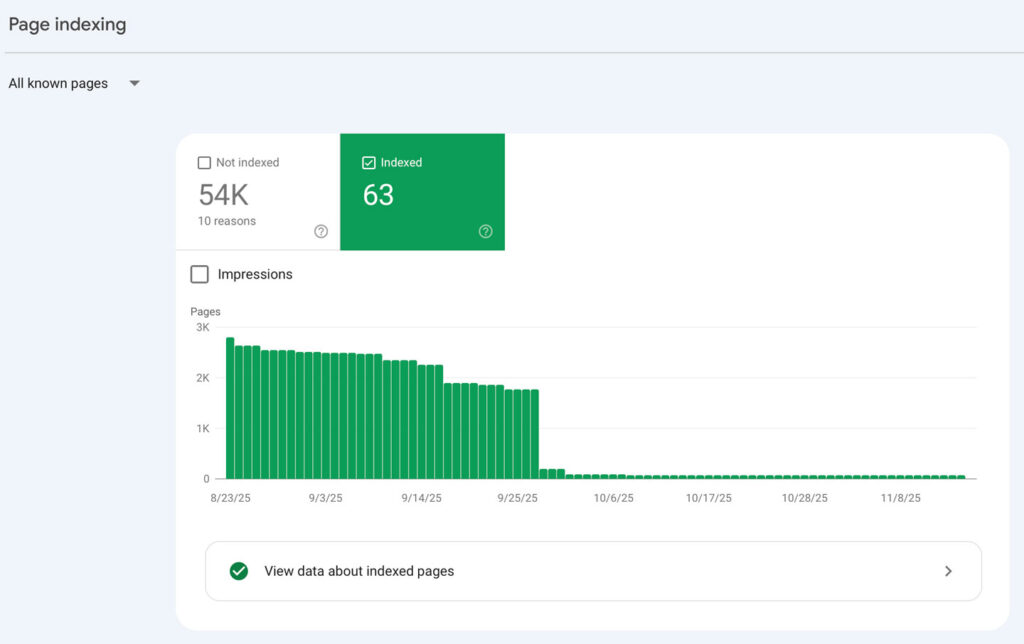Open the All known pages filter label

tap(58, 84)
